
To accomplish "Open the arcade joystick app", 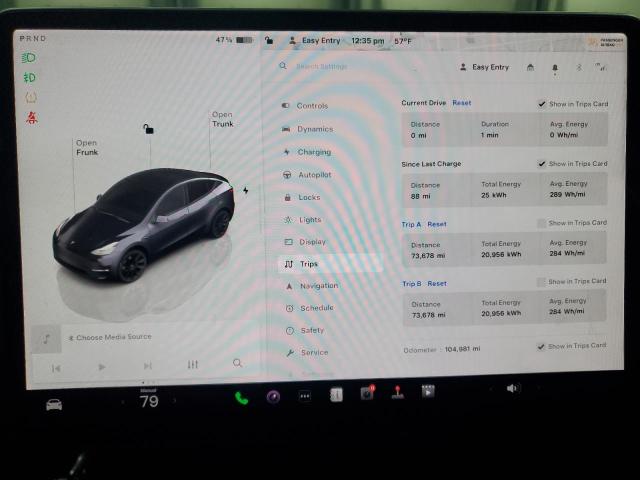I will tap(398, 392).
